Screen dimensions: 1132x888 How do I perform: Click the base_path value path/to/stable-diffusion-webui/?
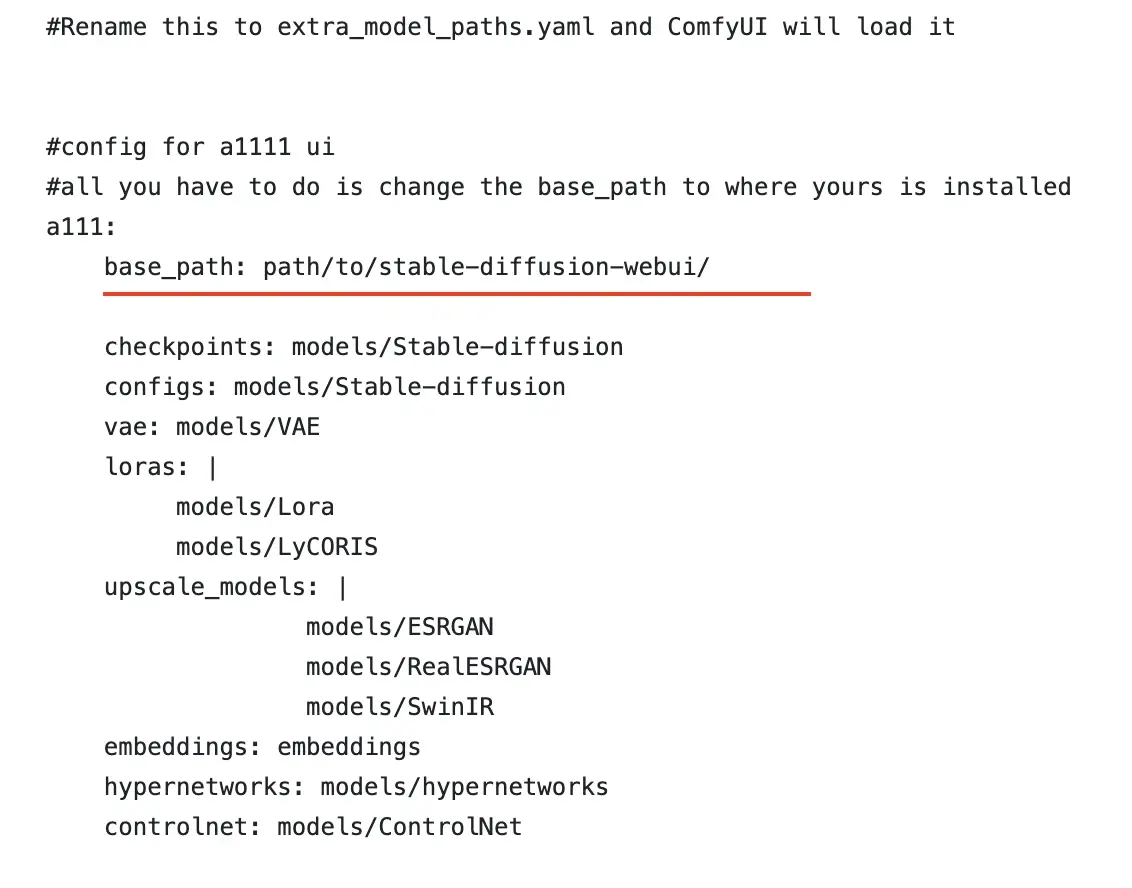[486, 267]
